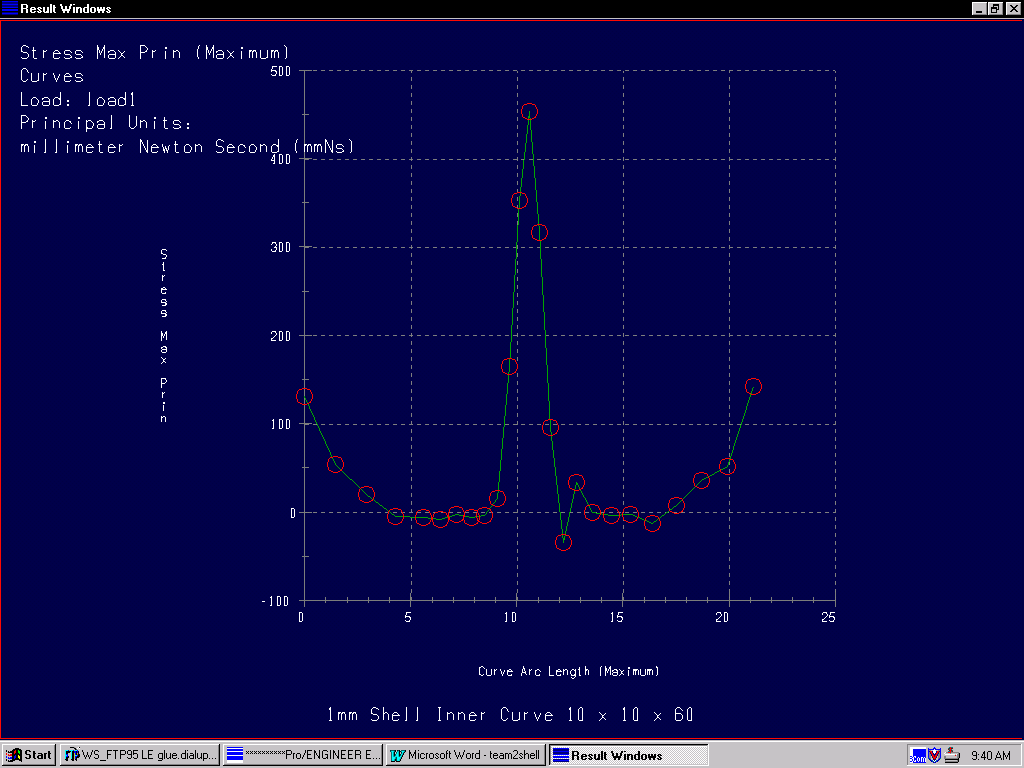Close the Result Windows window
The height and width of the screenshot is (768, 1024).
(x=1012, y=8)
